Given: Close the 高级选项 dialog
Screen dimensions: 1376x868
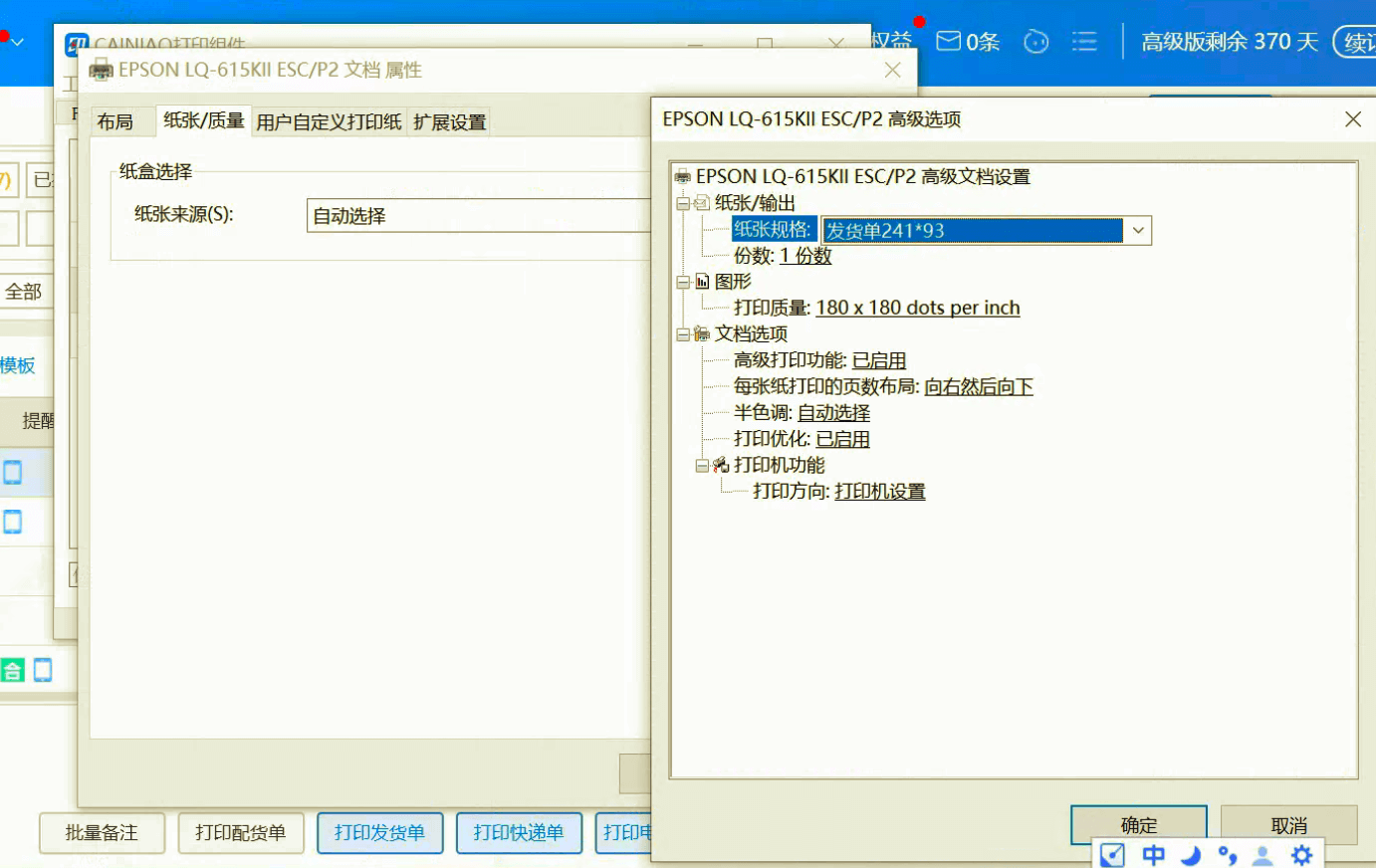Looking at the screenshot, I should click(1353, 119).
